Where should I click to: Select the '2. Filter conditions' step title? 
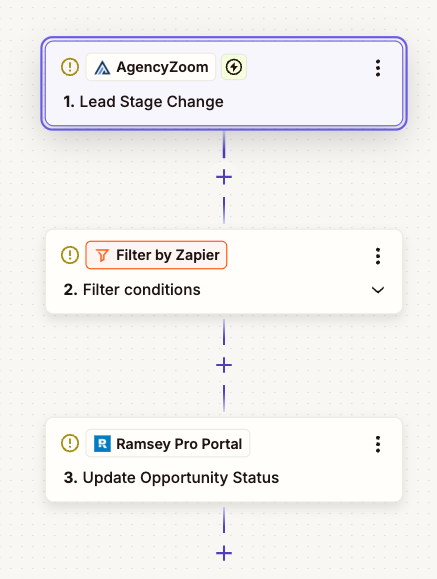[132, 290]
